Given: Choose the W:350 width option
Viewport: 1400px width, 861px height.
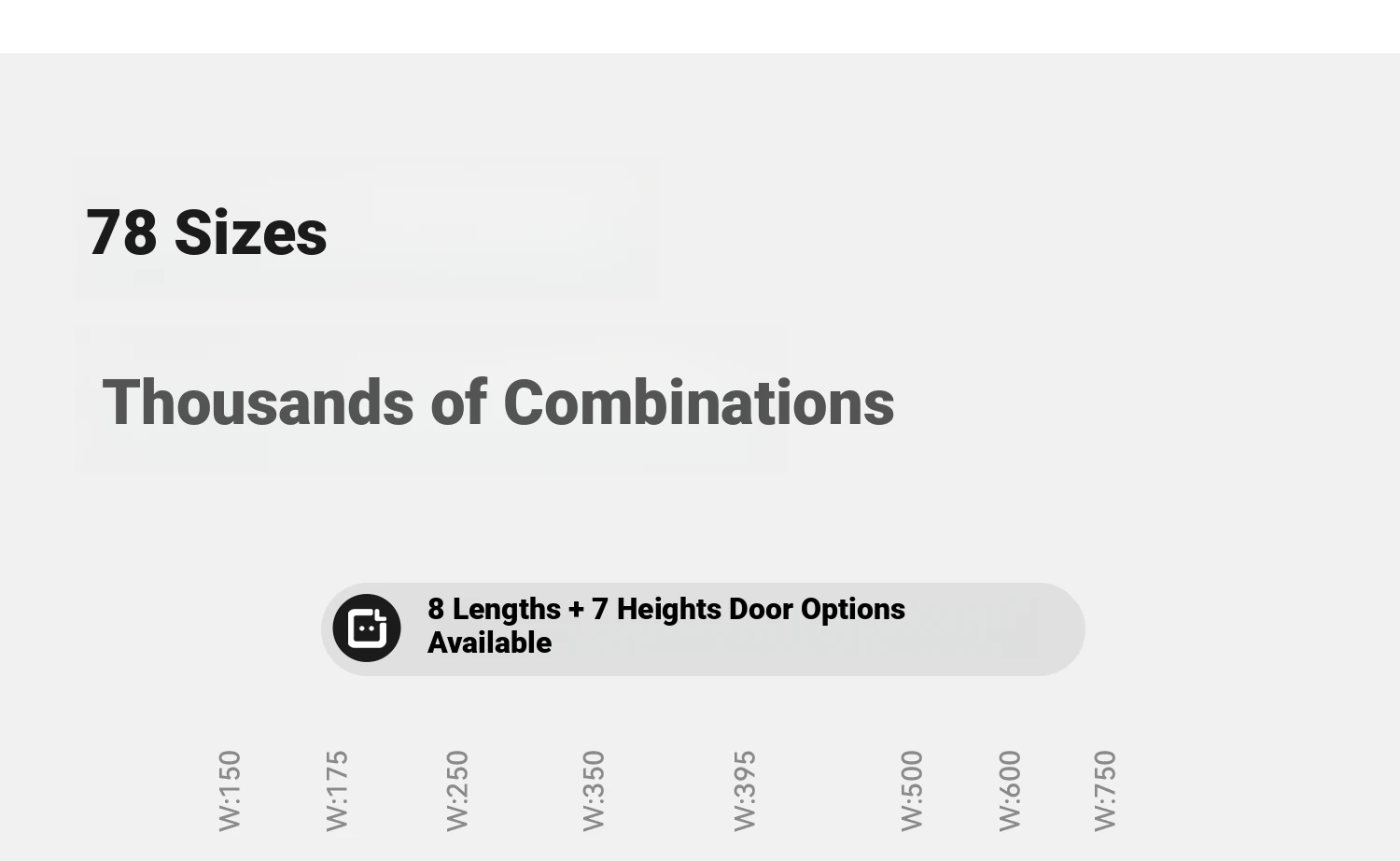Looking at the screenshot, I should (x=594, y=790).
